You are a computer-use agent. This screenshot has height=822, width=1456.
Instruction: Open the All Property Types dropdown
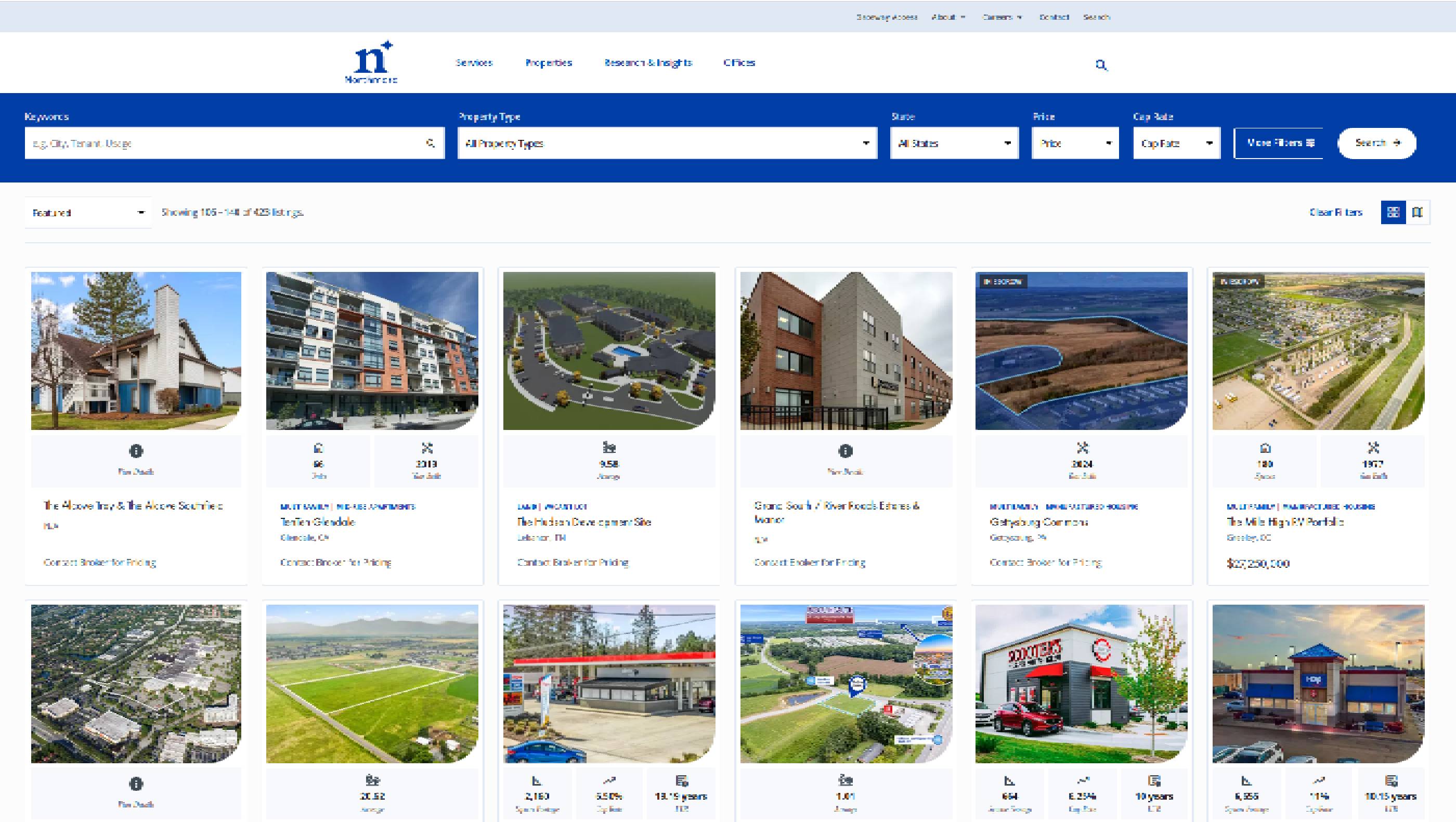667,143
